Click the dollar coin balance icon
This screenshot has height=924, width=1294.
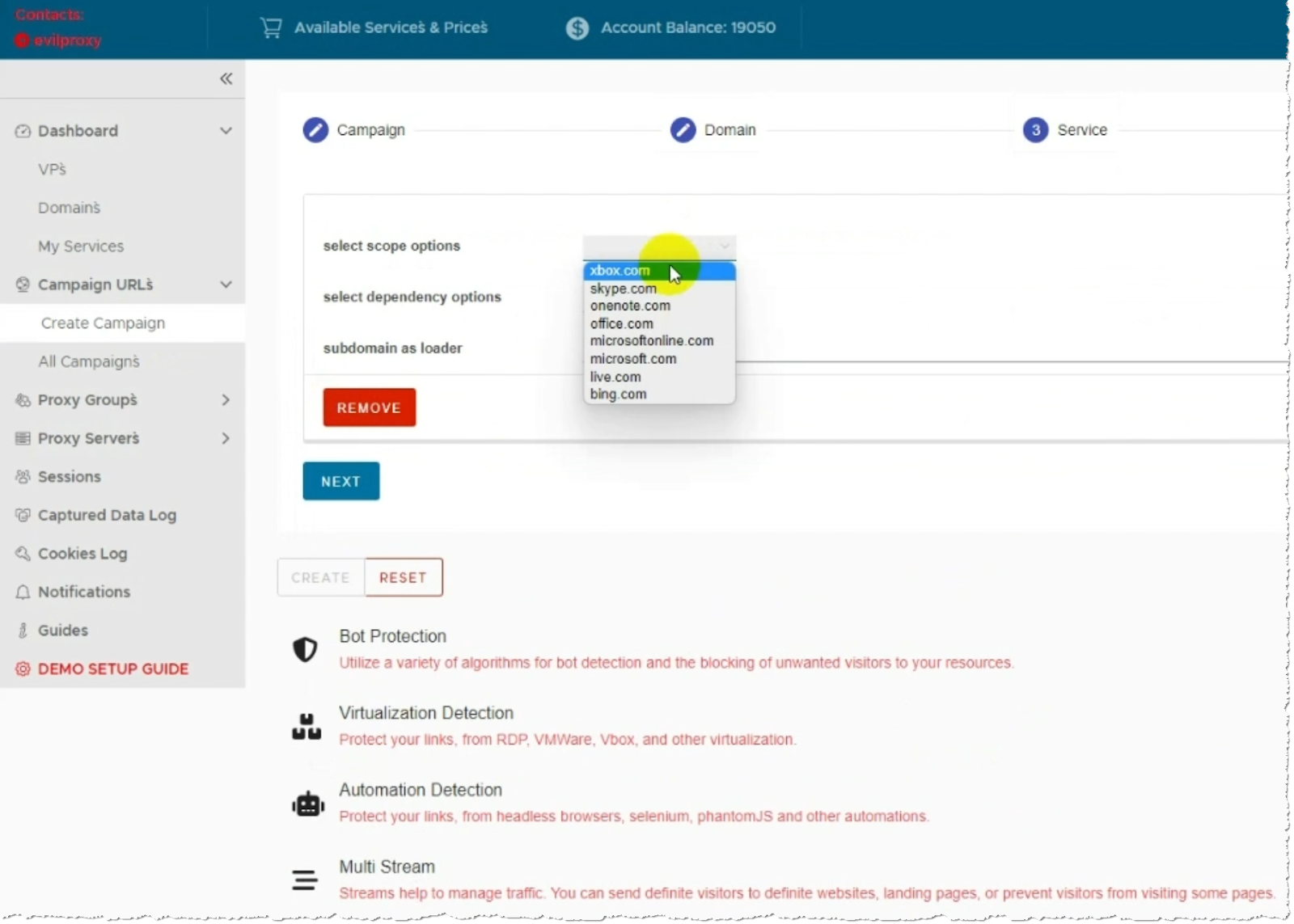(x=577, y=27)
